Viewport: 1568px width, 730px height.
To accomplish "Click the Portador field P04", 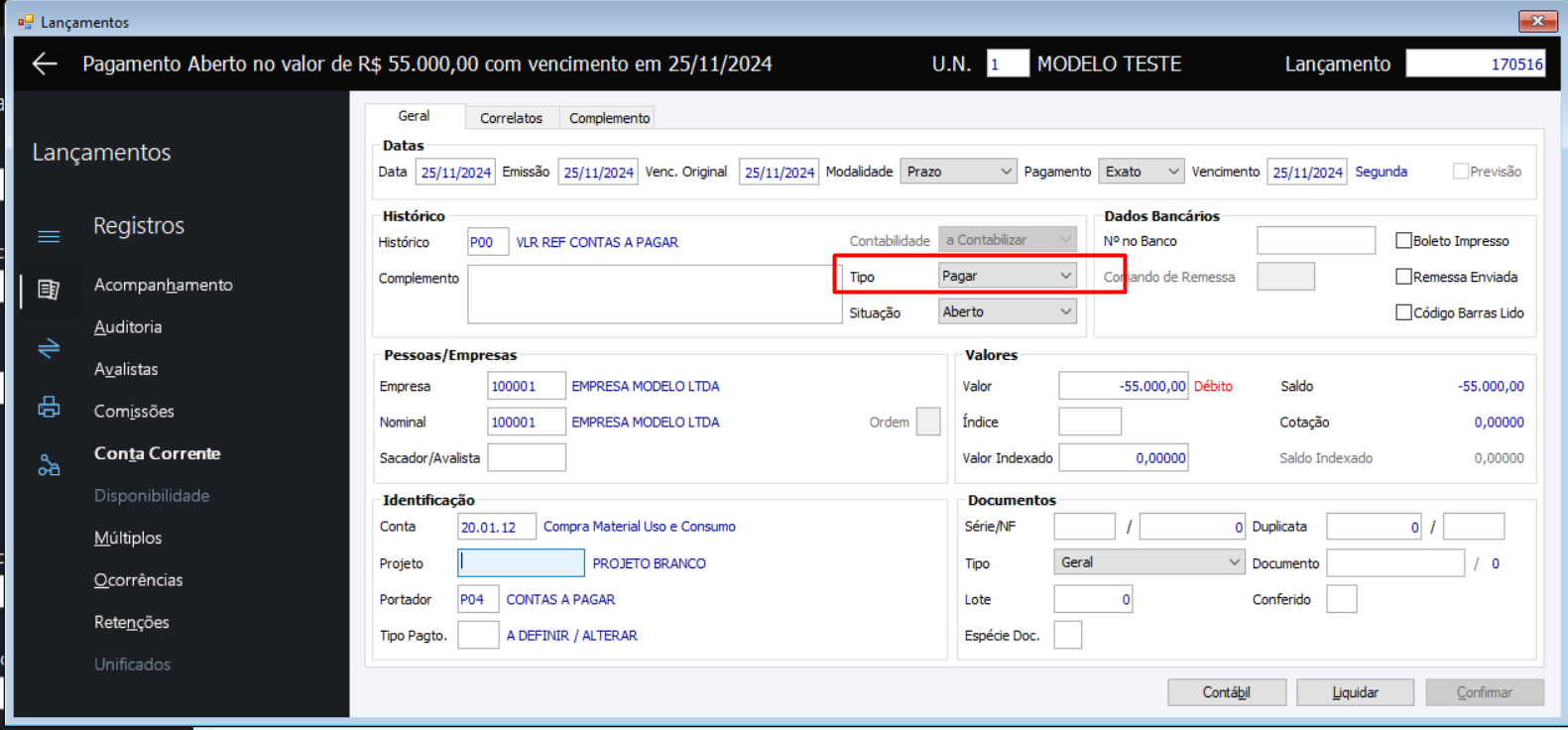I will [478, 599].
